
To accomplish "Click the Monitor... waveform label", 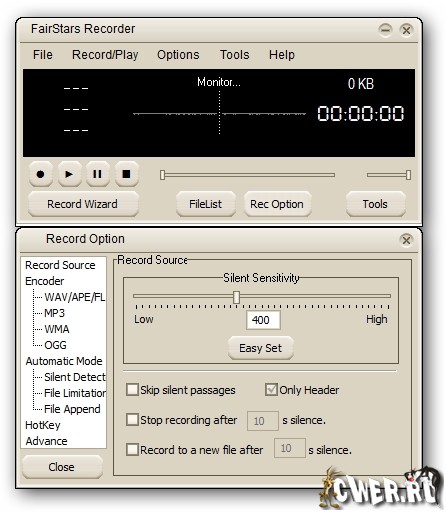I will (x=219, y=82).
